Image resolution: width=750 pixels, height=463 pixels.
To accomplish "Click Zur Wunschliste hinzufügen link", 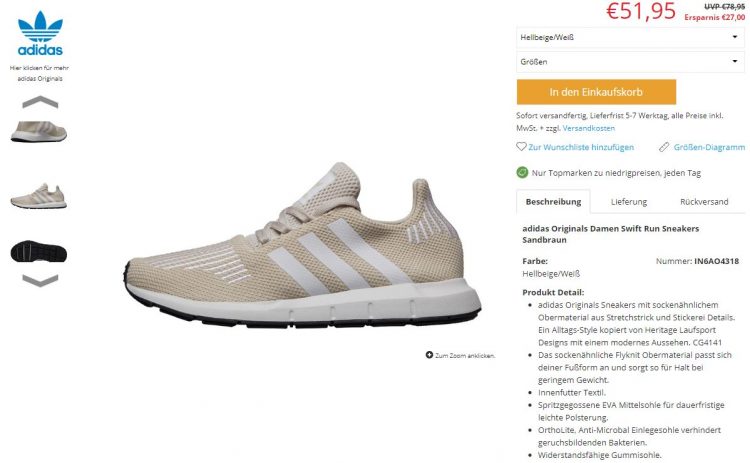I will [581, 147].
